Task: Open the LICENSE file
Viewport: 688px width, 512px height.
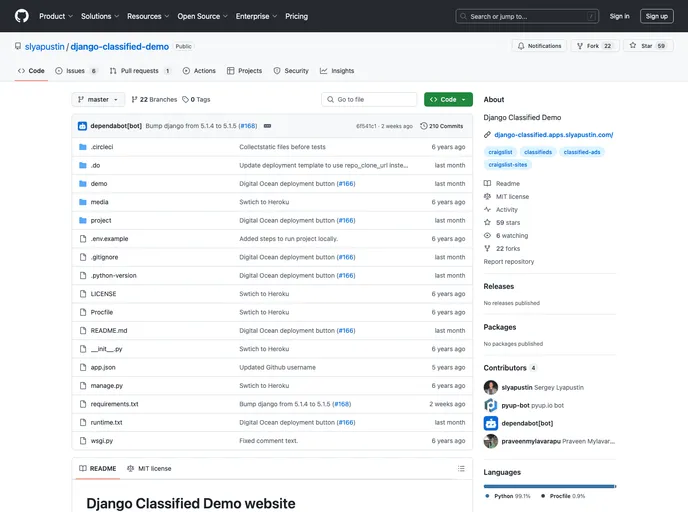Action: pyautogui.click(x=103, y=294)
